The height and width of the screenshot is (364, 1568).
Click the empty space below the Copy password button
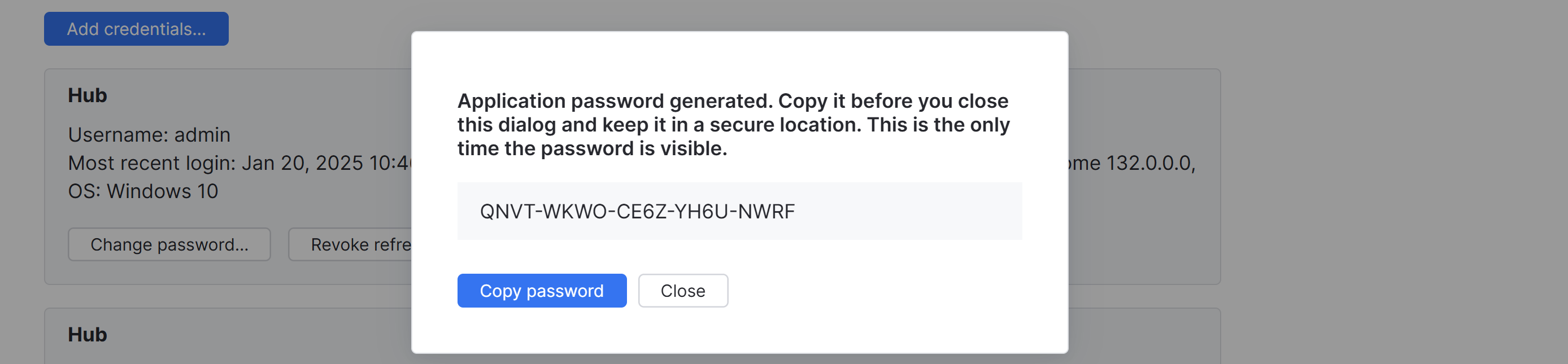point(739,331)
